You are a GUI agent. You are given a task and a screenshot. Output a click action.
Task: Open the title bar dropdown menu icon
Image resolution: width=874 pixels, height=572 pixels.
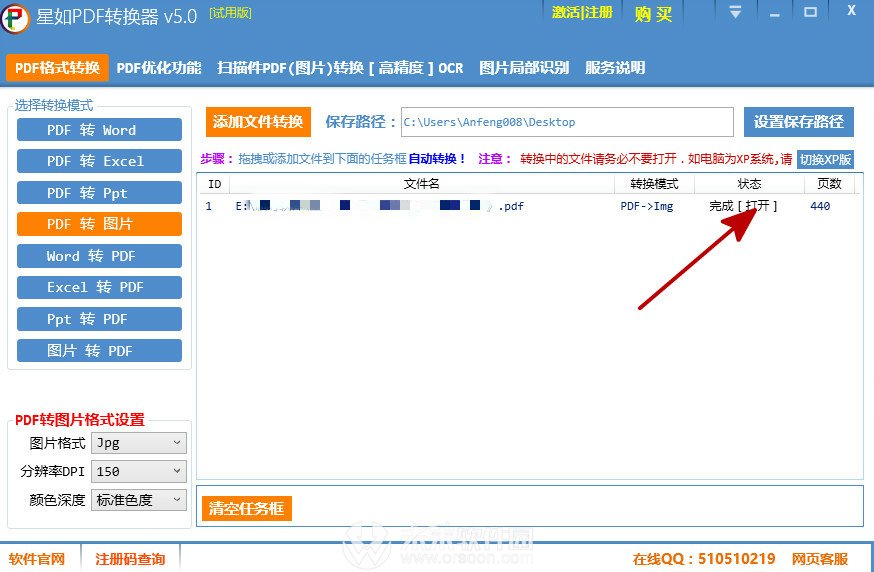click(735, 12)
